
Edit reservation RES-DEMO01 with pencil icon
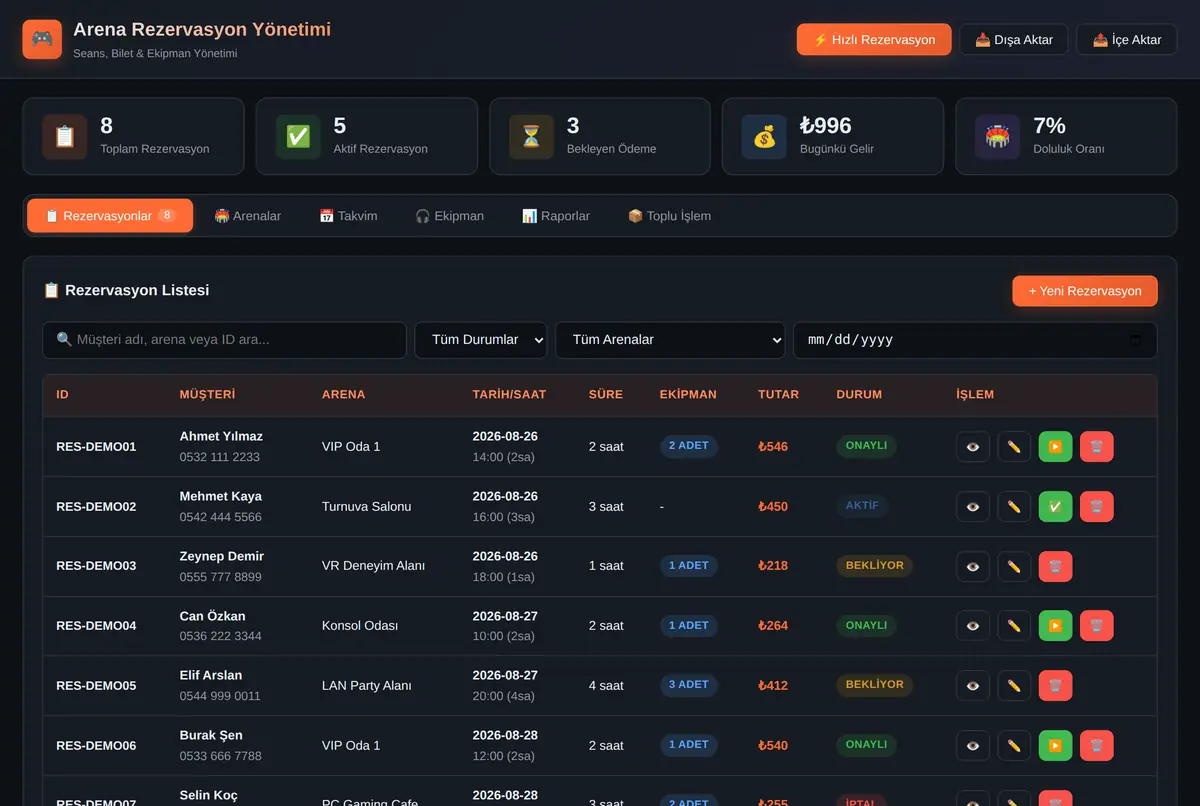click(x=1014, y=446)
